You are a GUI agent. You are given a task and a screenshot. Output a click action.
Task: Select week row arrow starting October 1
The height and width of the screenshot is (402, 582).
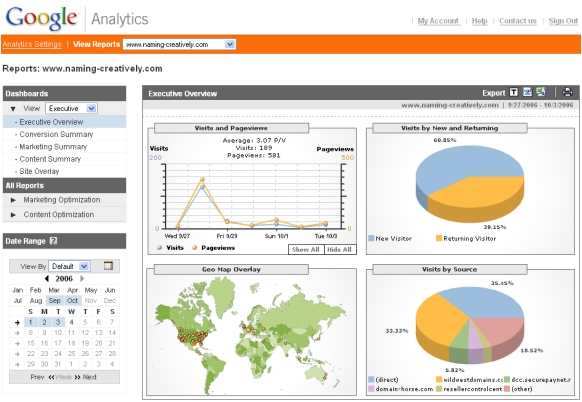(x=17, y=323)
